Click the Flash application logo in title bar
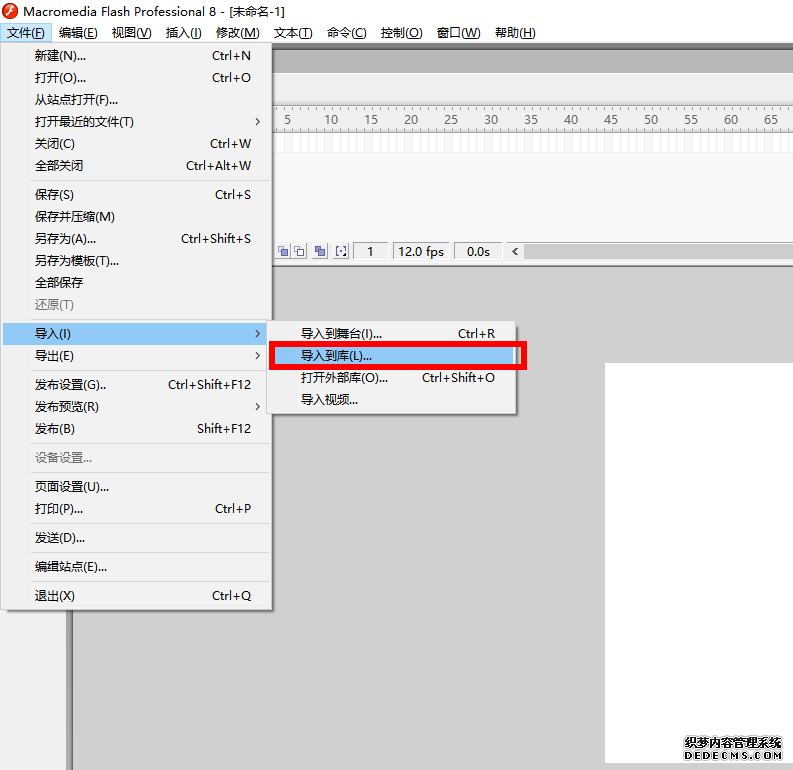Screen dimensions: 793x770 tap(11, 11)
